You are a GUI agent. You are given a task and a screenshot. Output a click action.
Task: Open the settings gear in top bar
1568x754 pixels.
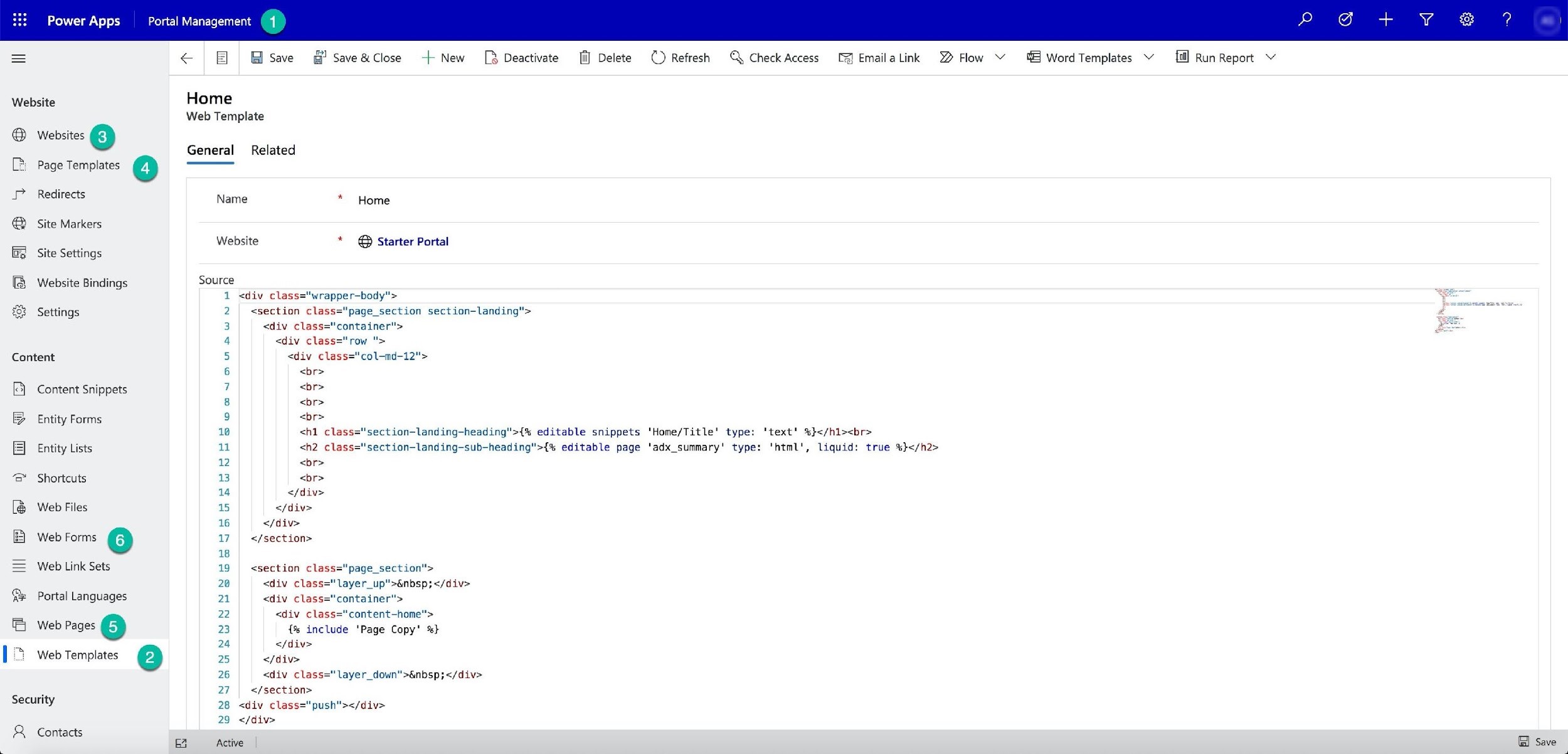point(1466,19)
